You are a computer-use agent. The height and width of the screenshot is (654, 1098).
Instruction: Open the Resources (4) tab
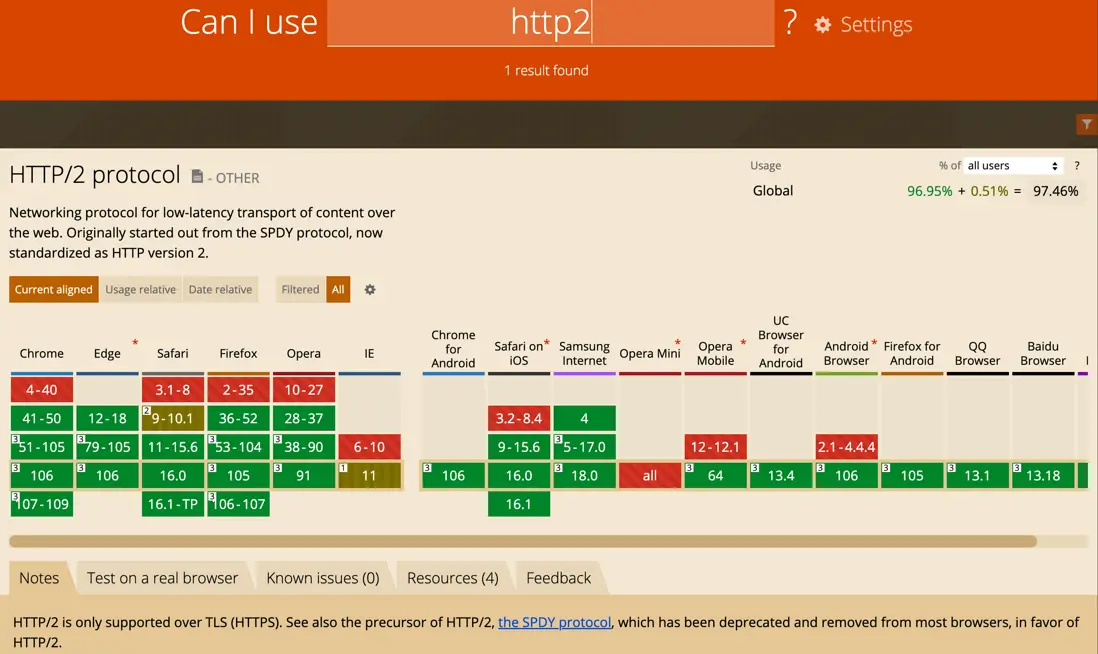tap(453, 578)
